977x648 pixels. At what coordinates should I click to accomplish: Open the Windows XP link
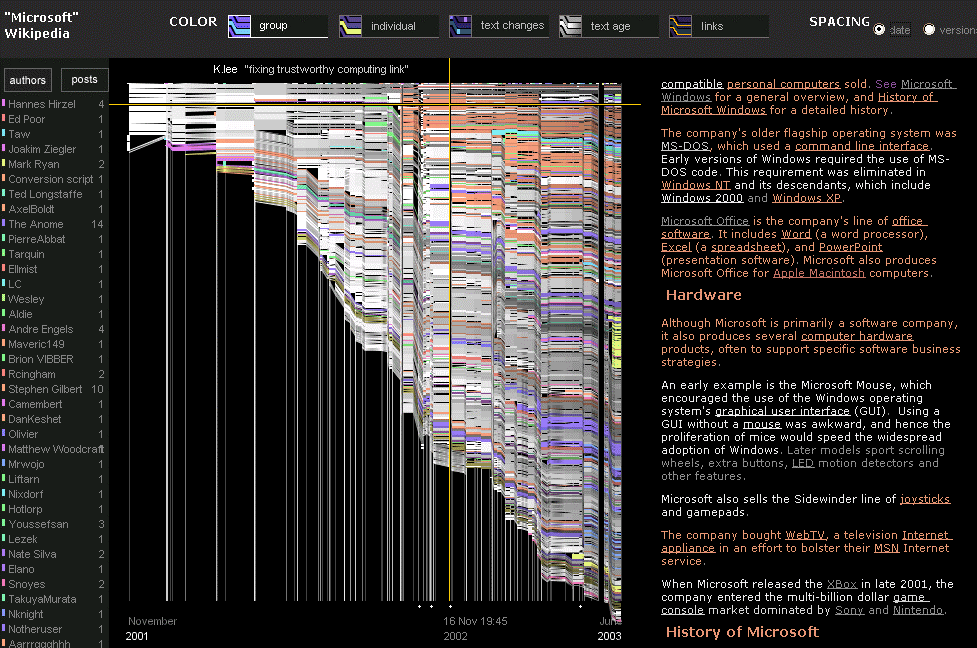(x=806, y=198)
